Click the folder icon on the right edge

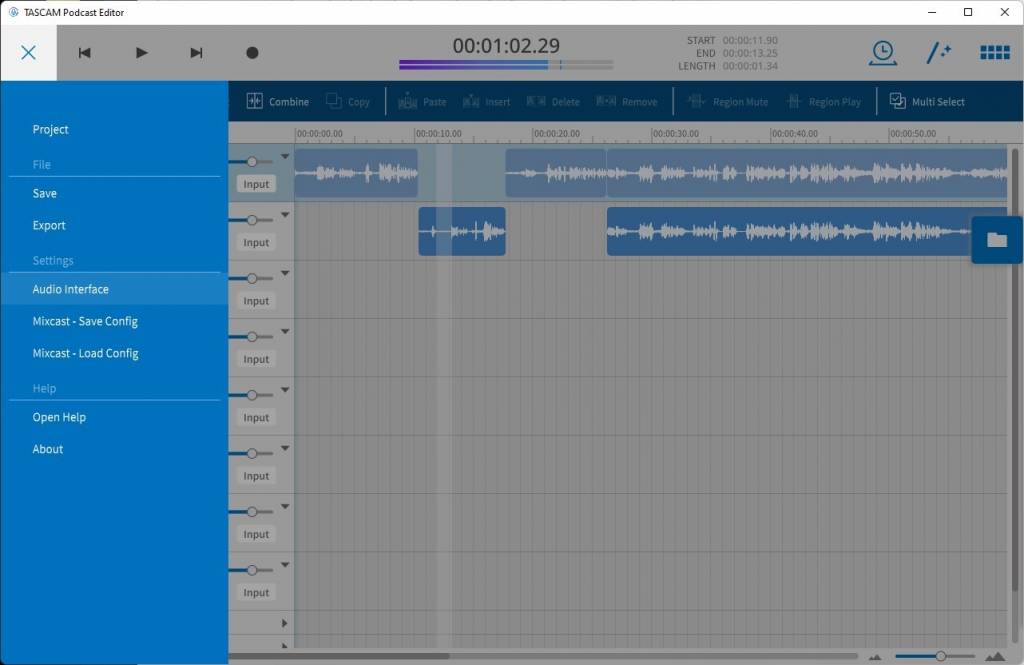(x=996, y=240)
